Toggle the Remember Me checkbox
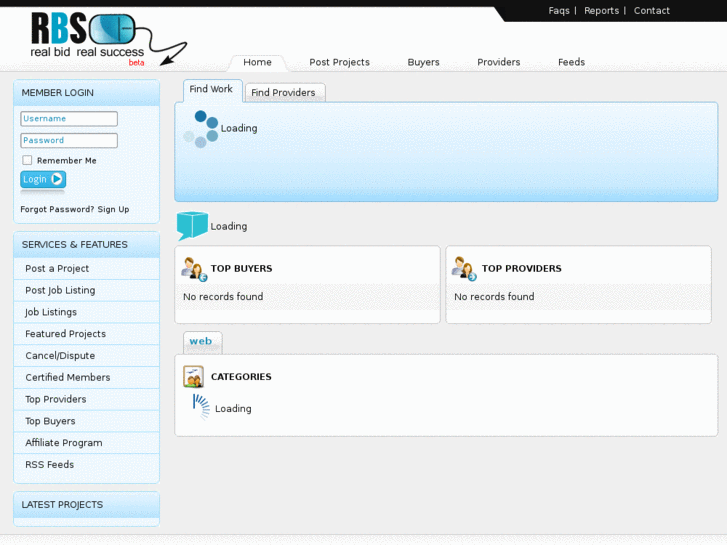 click(27, 160)
